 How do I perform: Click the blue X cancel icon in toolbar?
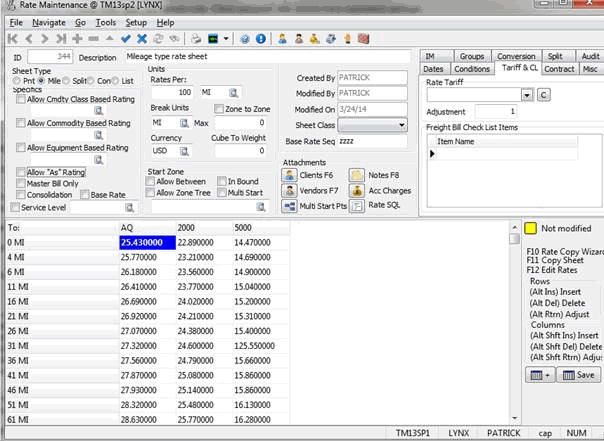142,38
